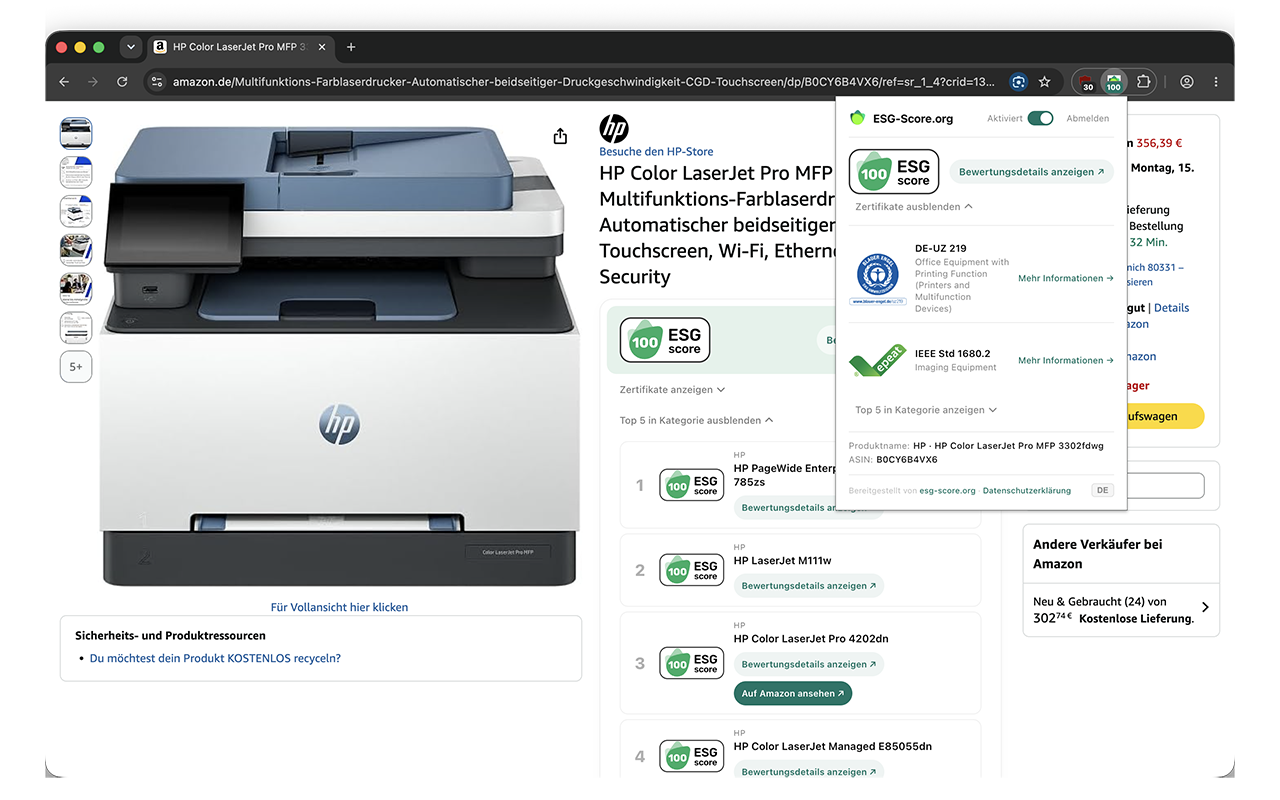Open the extension with the 30 badge
Viewport: 1280px width, 800px height.
point(1086,82)
